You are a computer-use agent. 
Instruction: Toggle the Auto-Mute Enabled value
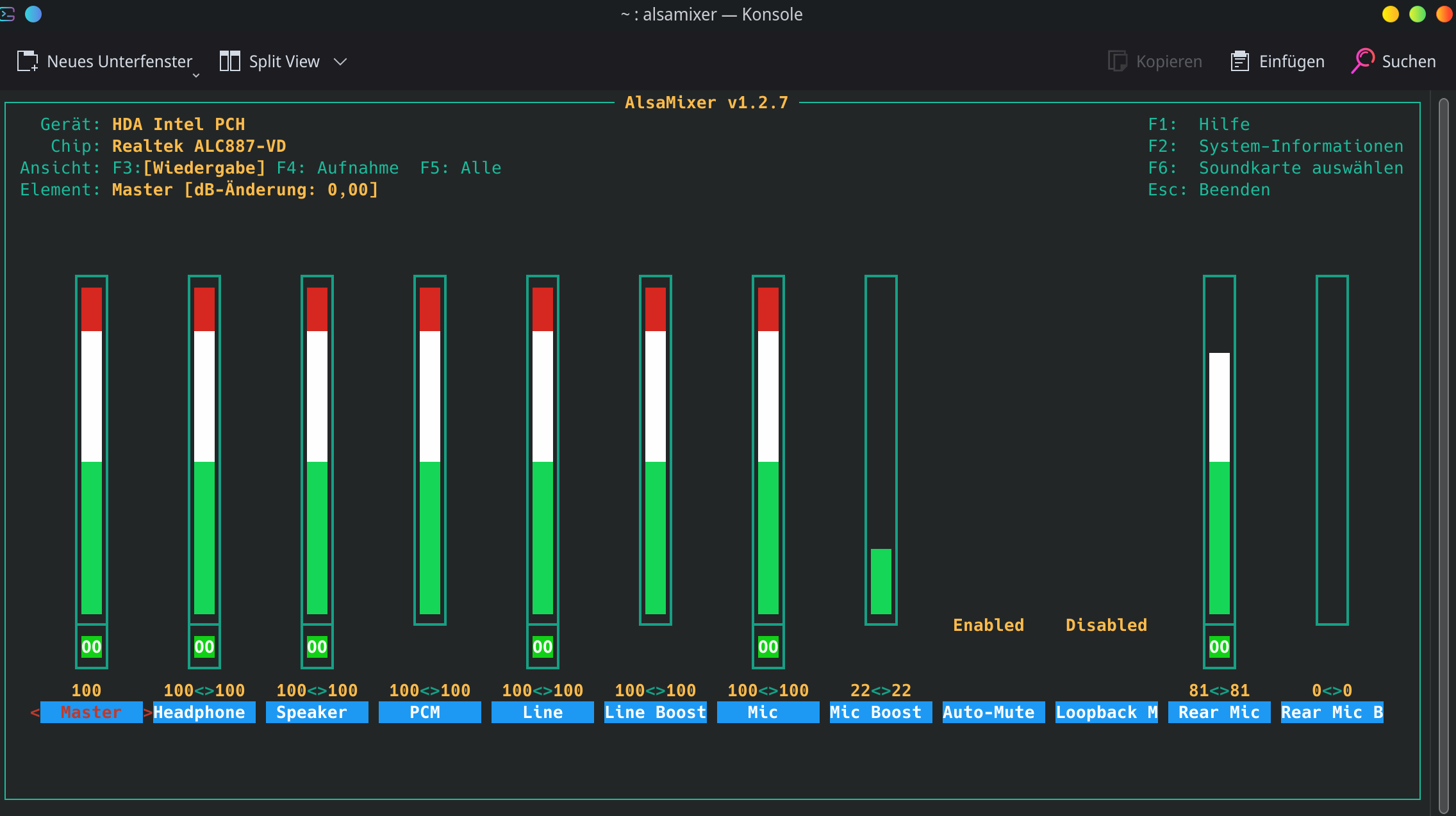[989, 625]
